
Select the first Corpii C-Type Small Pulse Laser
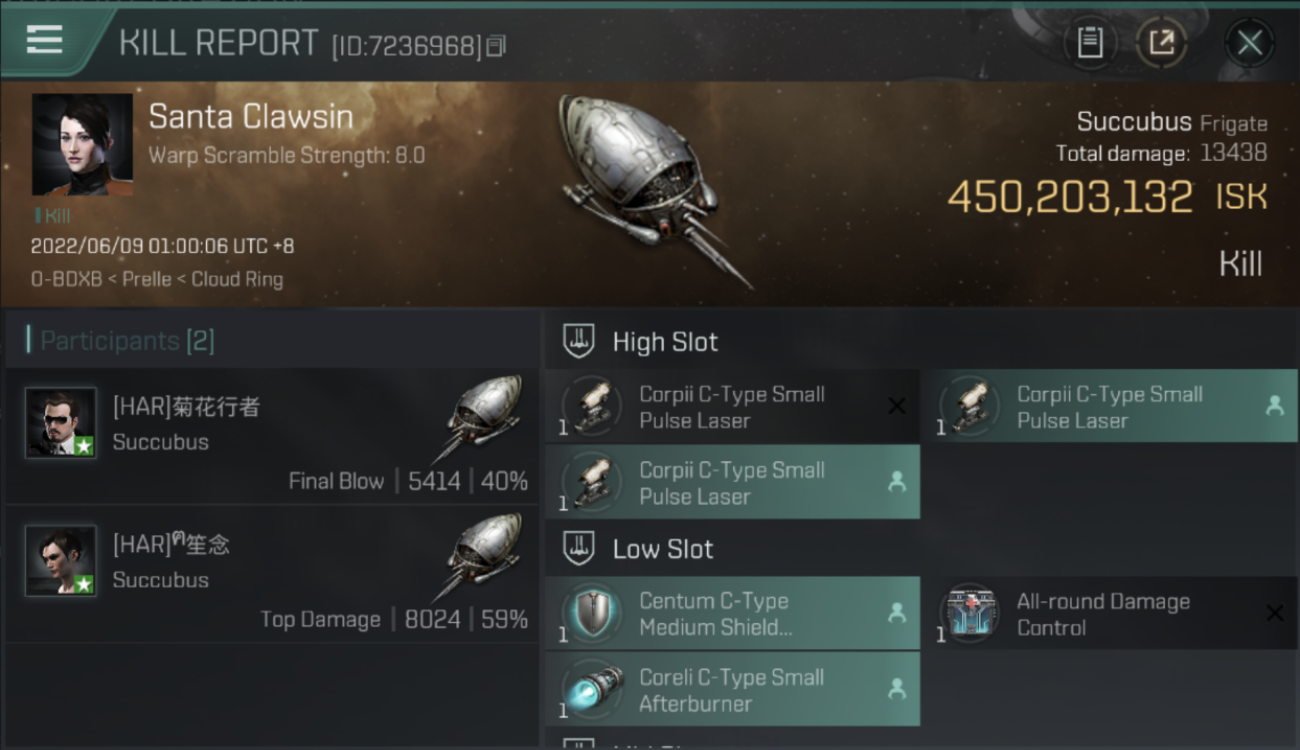pyautogui.click(x=732, y=407)
